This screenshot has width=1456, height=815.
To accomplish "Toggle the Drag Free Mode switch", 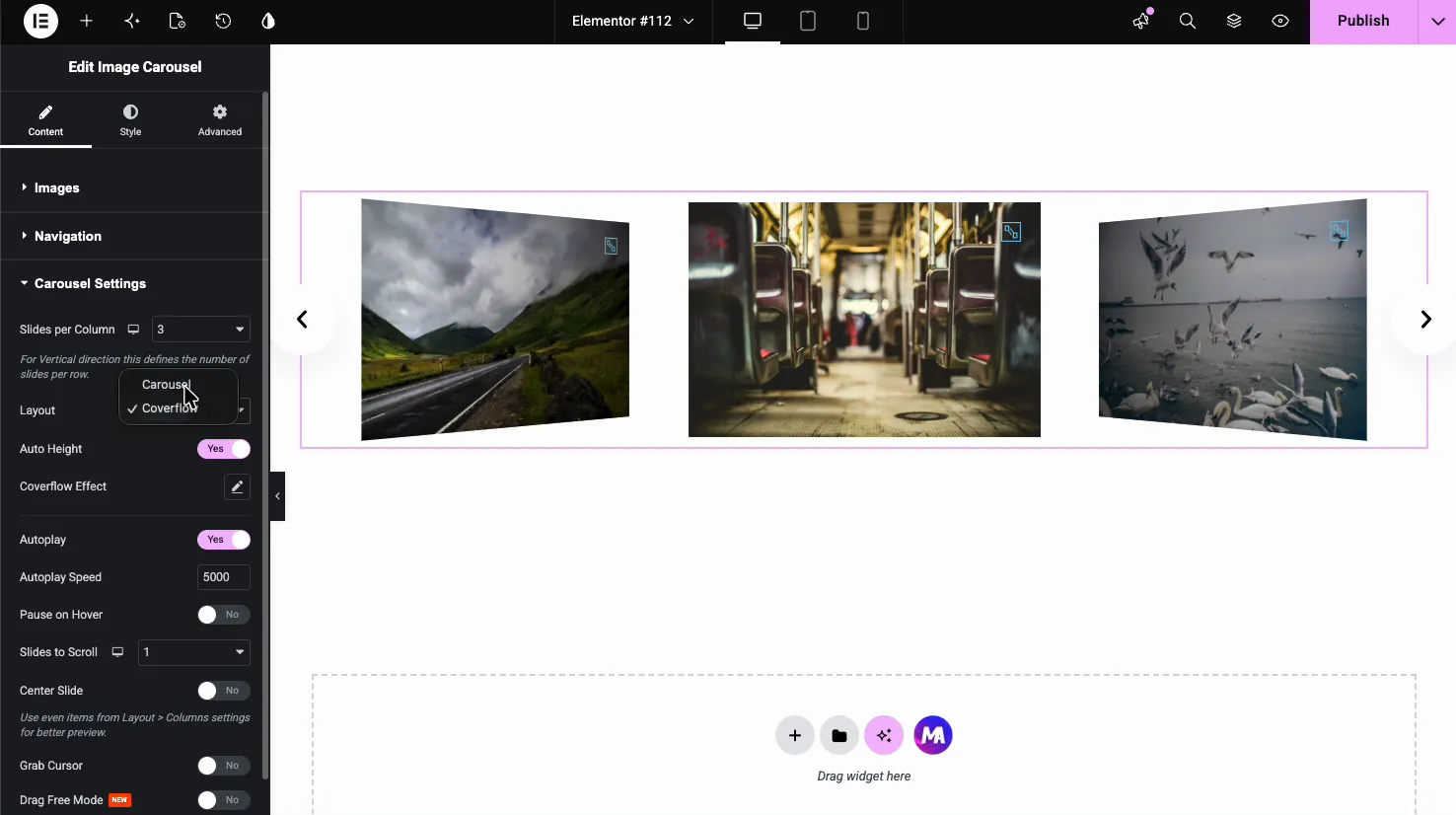I will pos(224,800).
